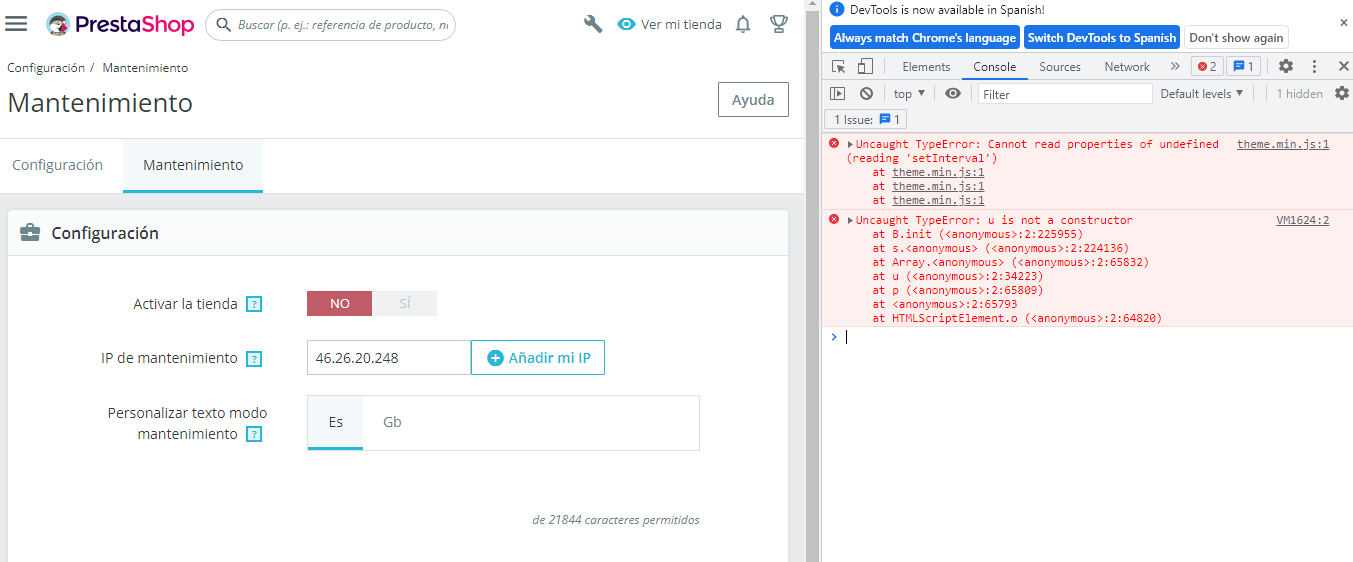
Task: Click the '1 hidden' messages text
Action: 1299,93
